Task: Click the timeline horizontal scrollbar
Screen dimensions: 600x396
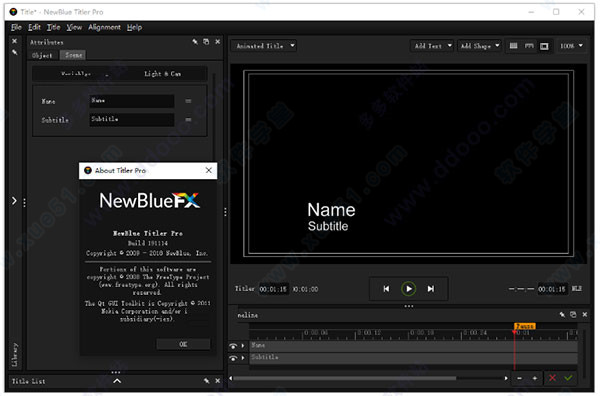Action: [x=345, y=378]
